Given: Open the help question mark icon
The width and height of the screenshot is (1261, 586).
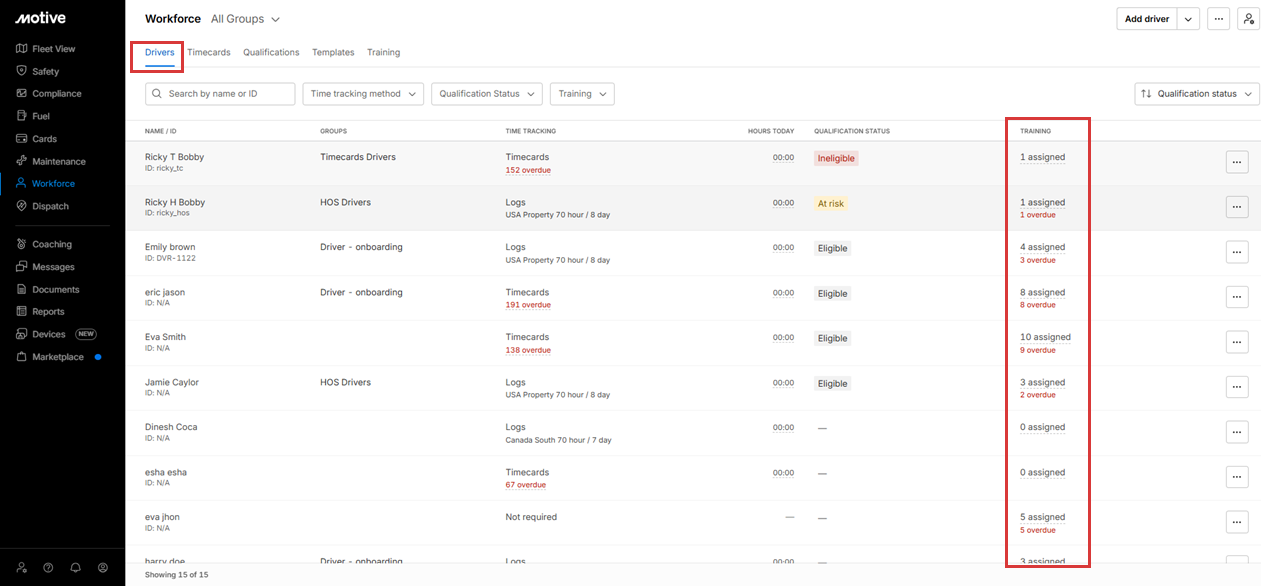Looking at the screenshot, I should point(48,567).
